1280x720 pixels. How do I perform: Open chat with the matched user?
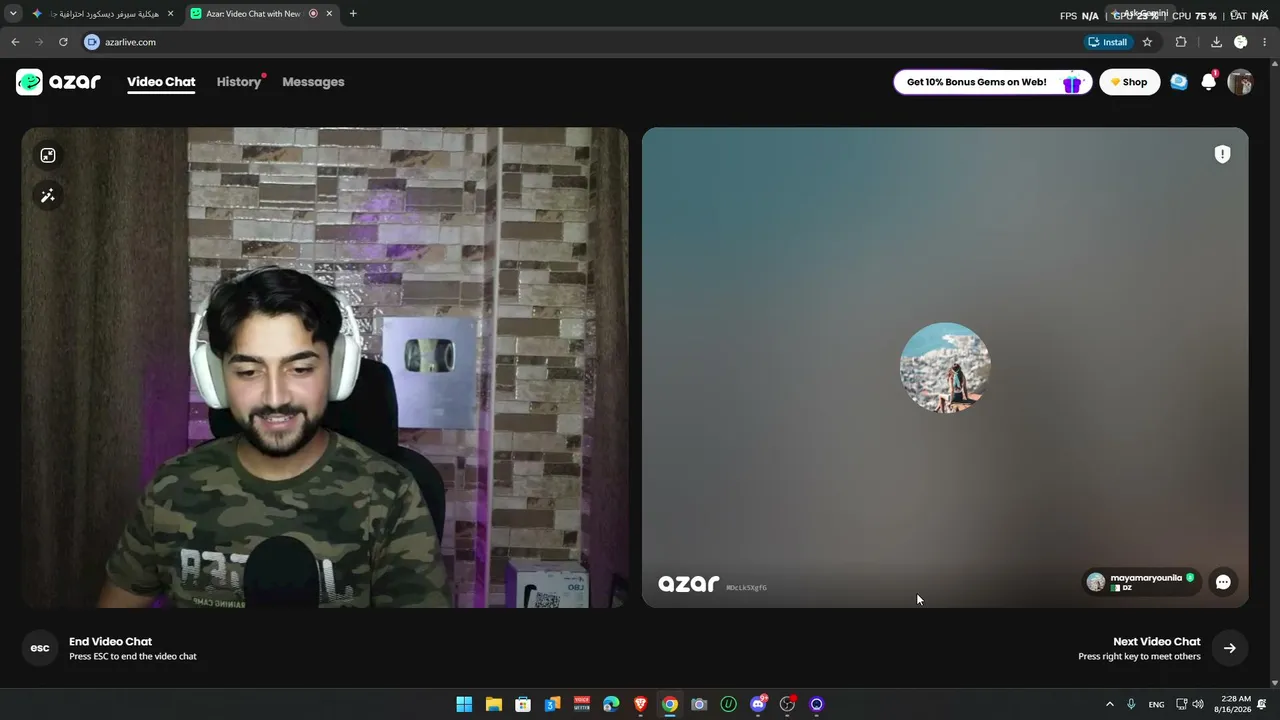(x=1223, y=582)
